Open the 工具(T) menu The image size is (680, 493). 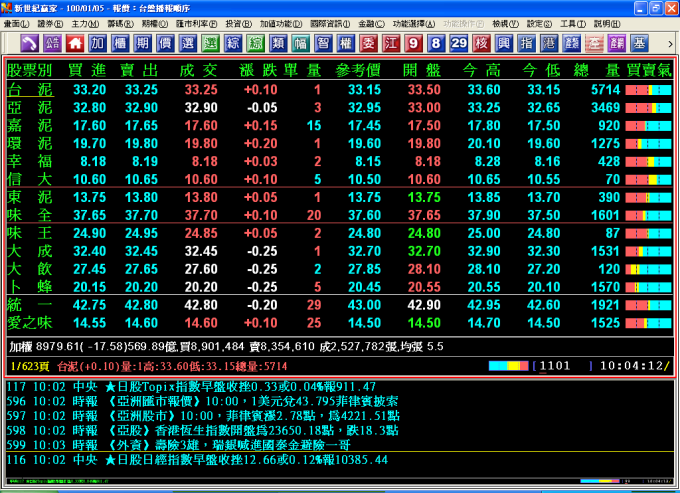573,24
